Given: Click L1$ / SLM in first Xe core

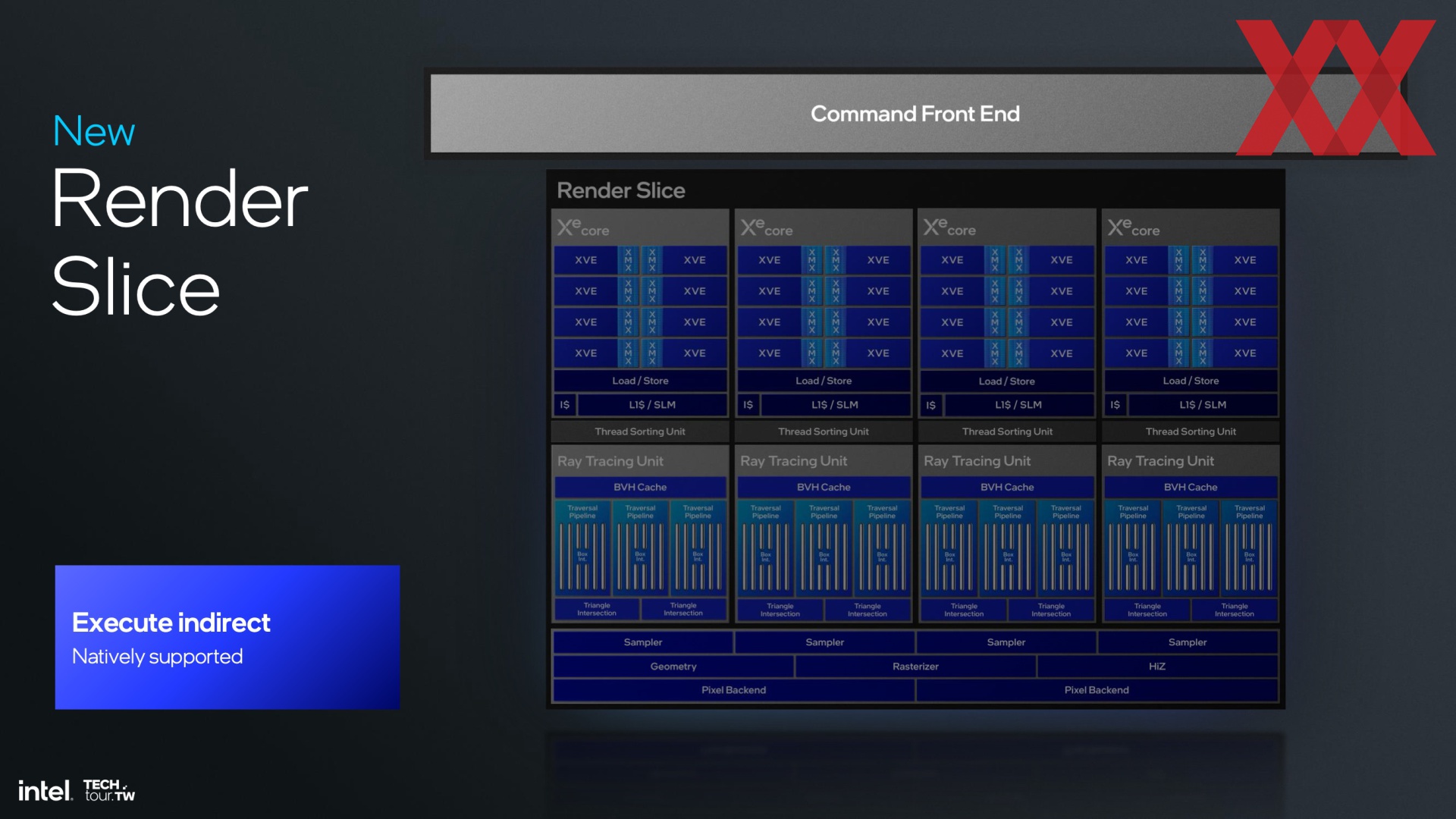Looking at the screenshot, I should coord(652,405).
